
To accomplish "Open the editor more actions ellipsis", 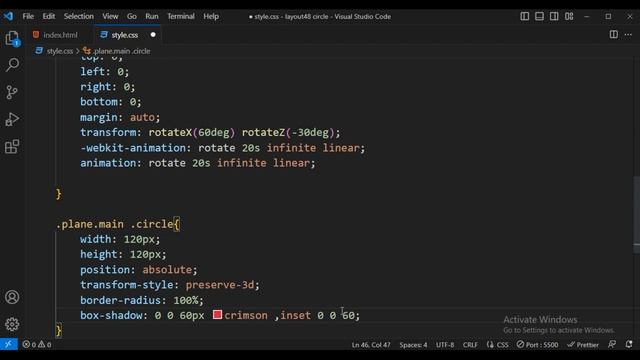I will click(628, 35).
